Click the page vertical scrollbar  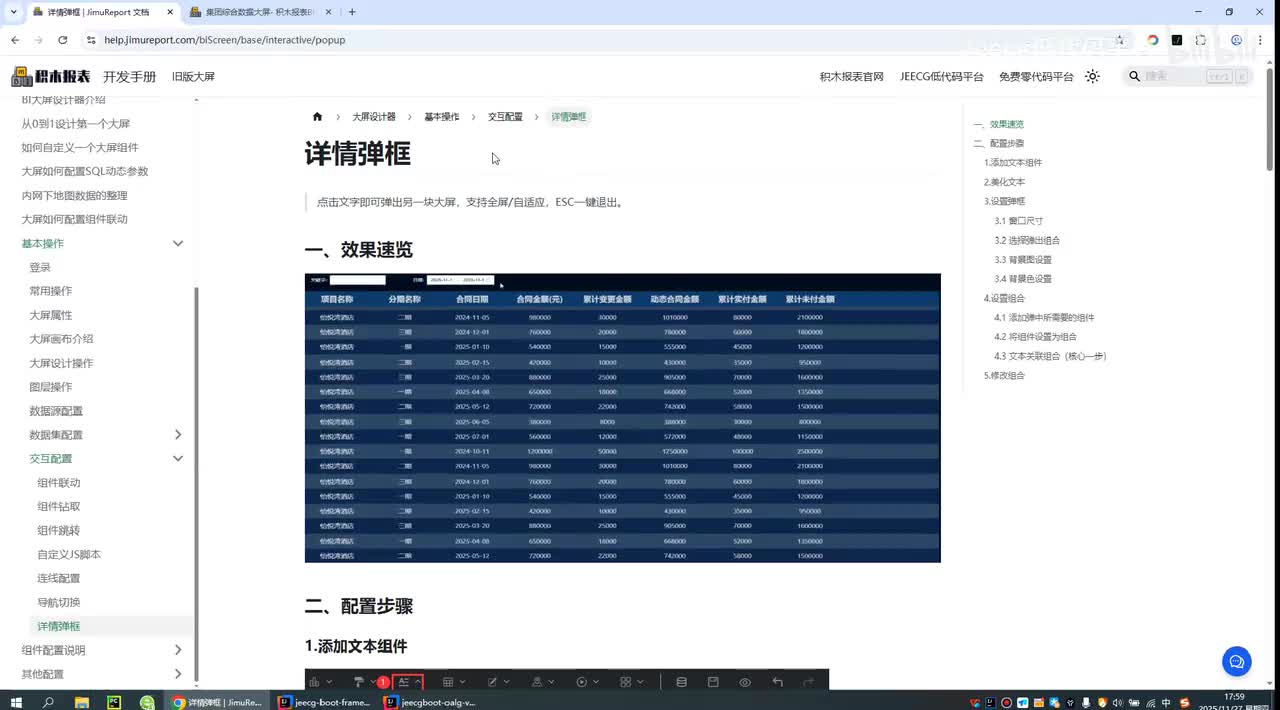1270,118
